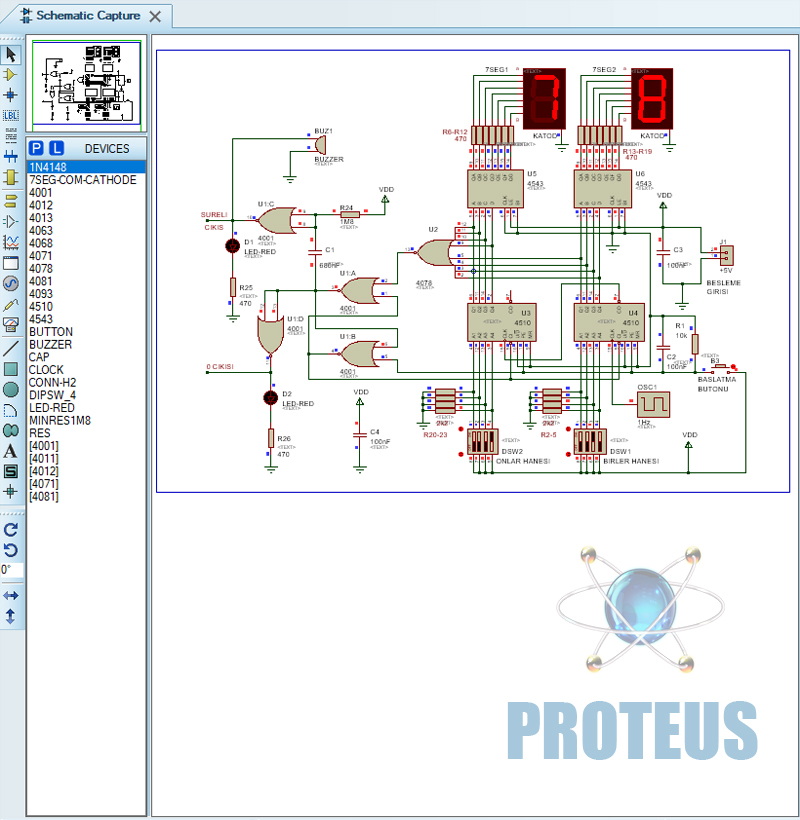This screenshot has height=820, width=800.
Task: Select the 2D Graphics Line tool
Action: click(11, 347)
